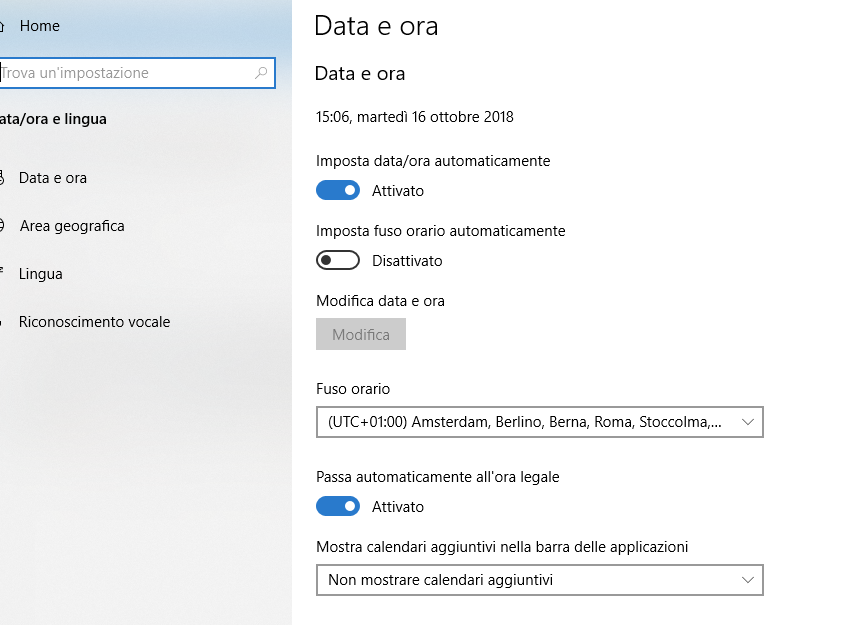This screenshot has height=625, width=864.
Task: Open Area geografica settings page
Action: (72, 226)
